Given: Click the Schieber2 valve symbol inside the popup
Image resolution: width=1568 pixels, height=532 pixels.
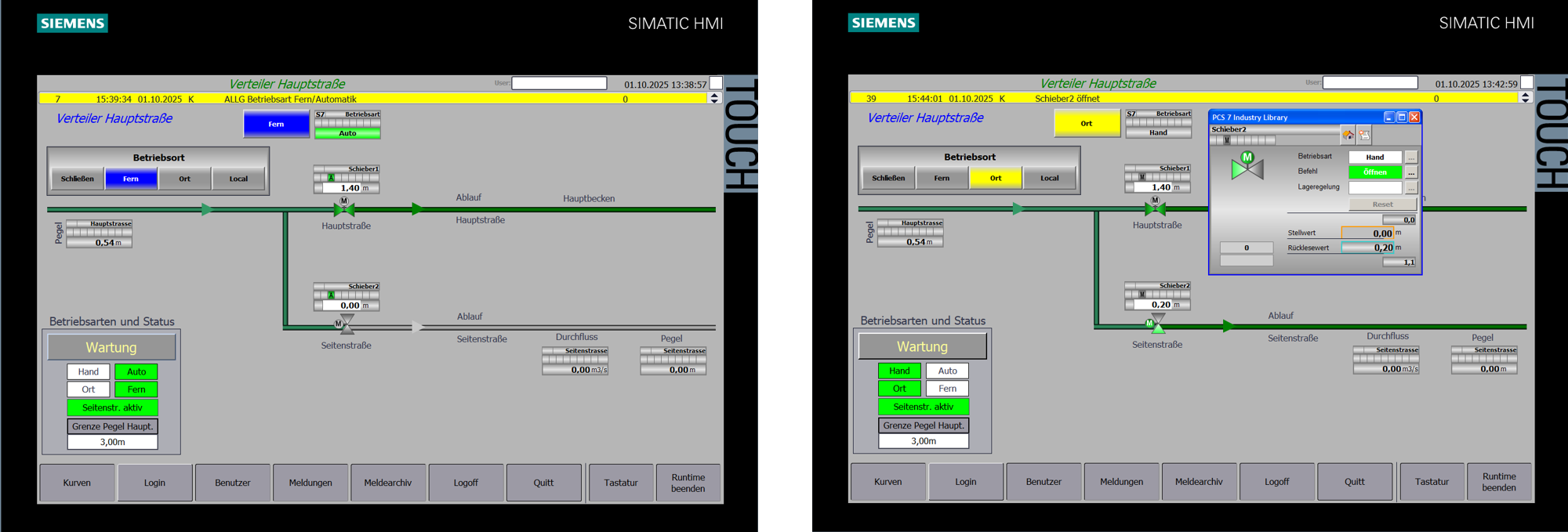Looking at the screenshot, I should pos(1247,166).
